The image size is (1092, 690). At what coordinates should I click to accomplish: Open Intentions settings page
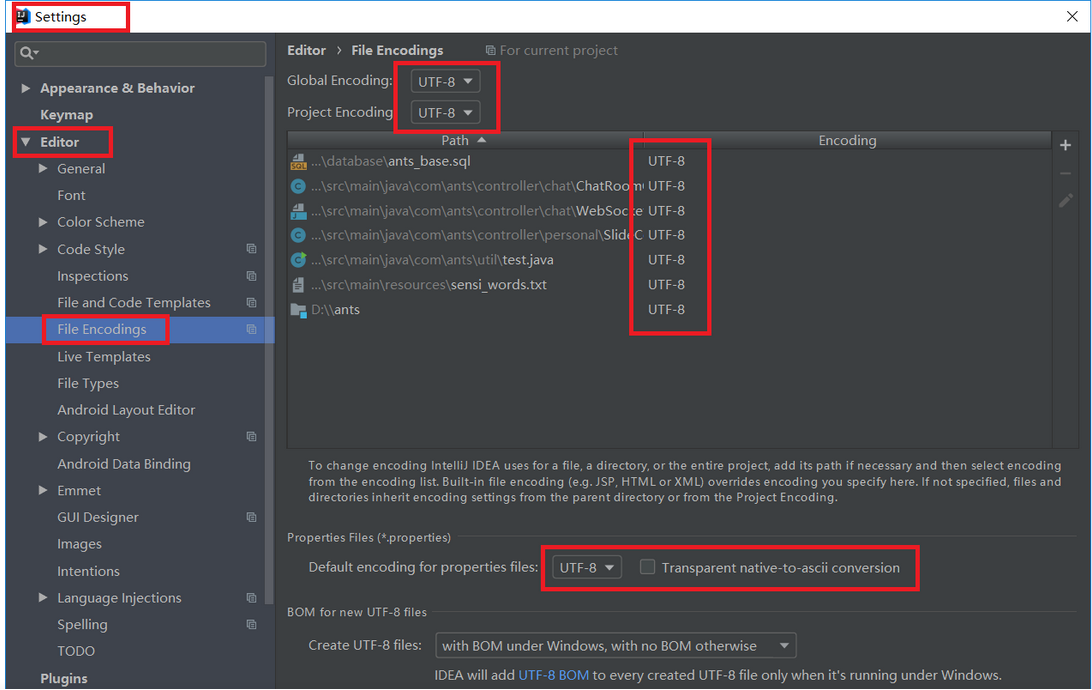pos(88,571)
